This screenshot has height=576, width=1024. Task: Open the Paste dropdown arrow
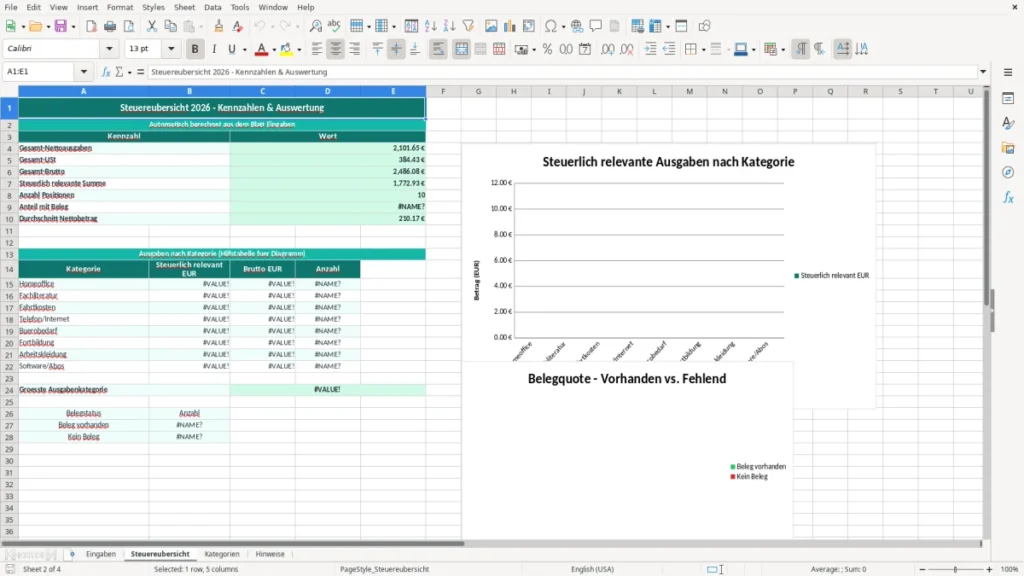(x=201, y=27)
